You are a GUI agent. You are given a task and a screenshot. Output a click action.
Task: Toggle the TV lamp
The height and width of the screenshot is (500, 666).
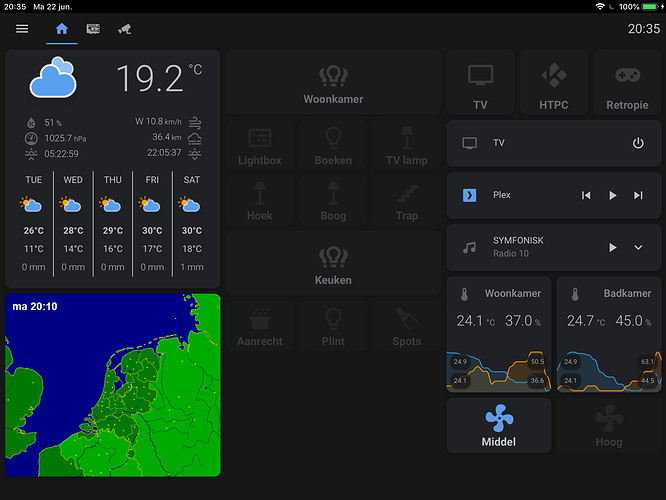[x=406, y=145]
